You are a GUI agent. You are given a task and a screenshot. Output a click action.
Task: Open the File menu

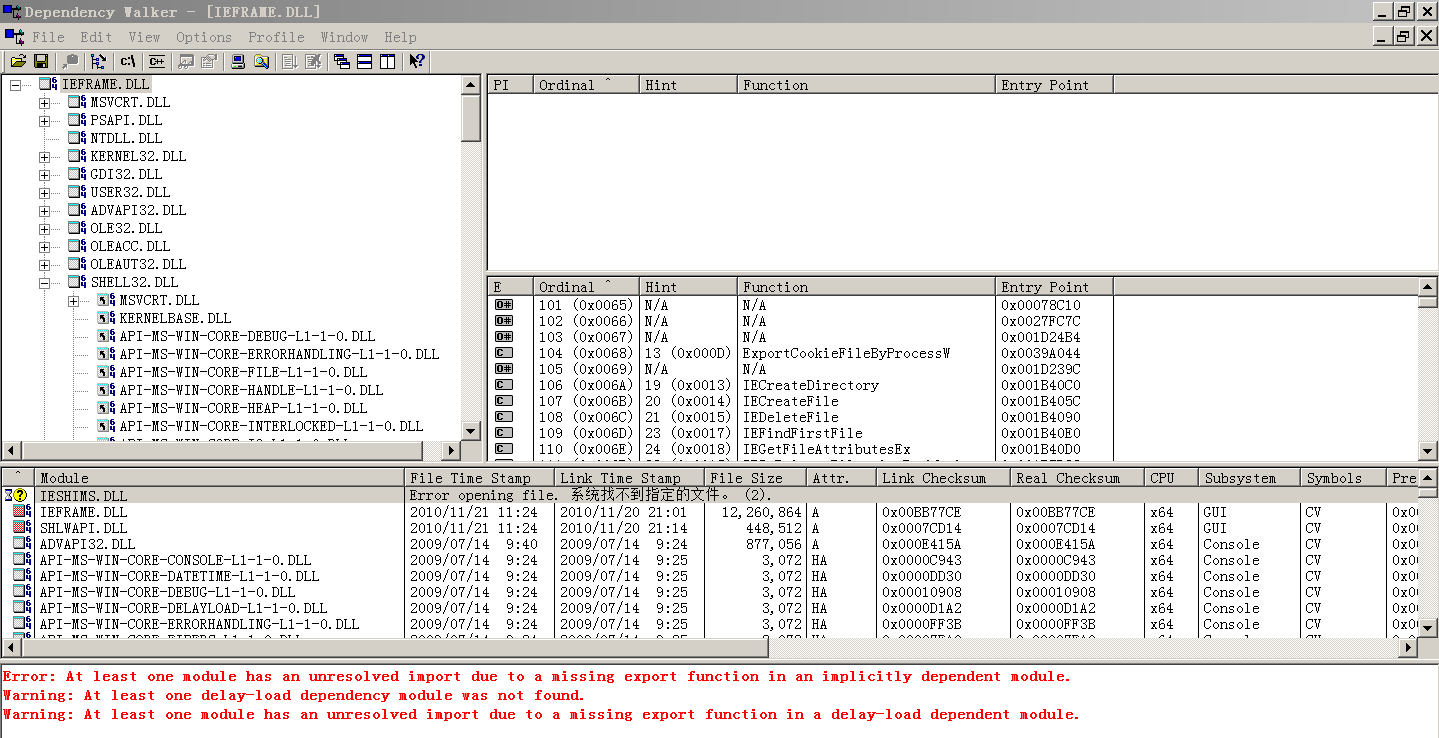[x=48, y=37]
